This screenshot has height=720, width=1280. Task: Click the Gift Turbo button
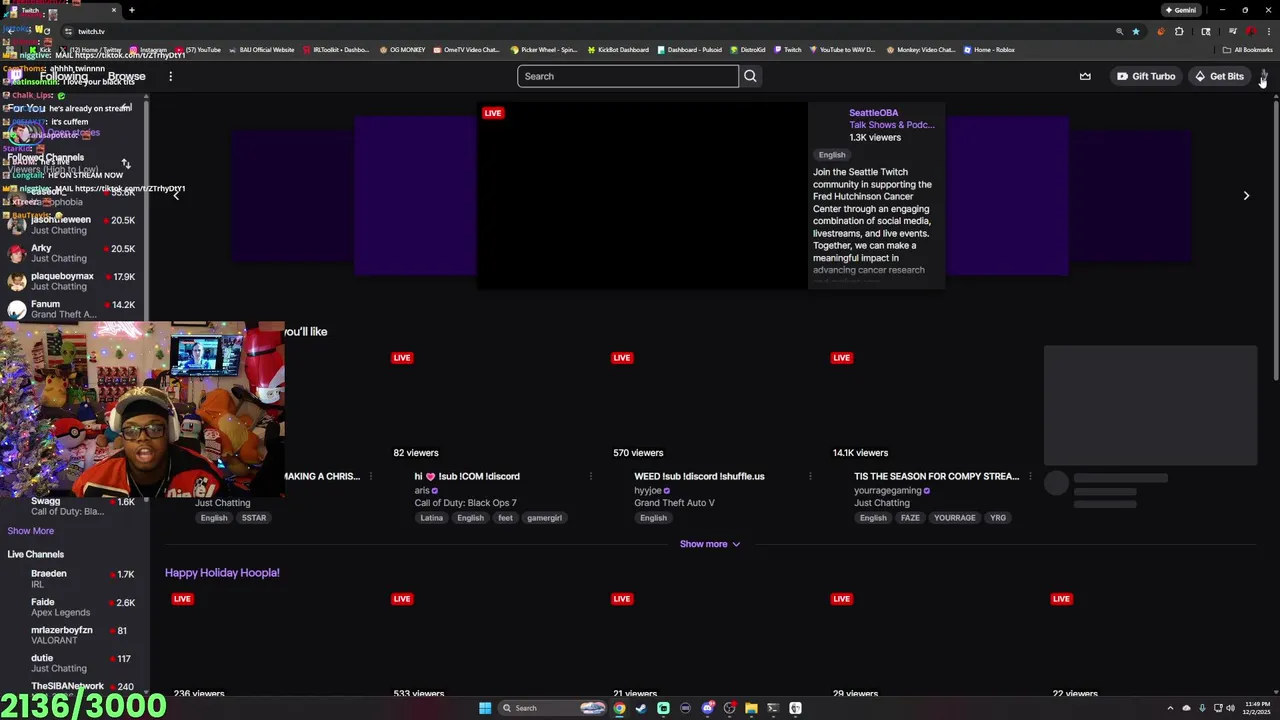click(x=1146, y=76)
